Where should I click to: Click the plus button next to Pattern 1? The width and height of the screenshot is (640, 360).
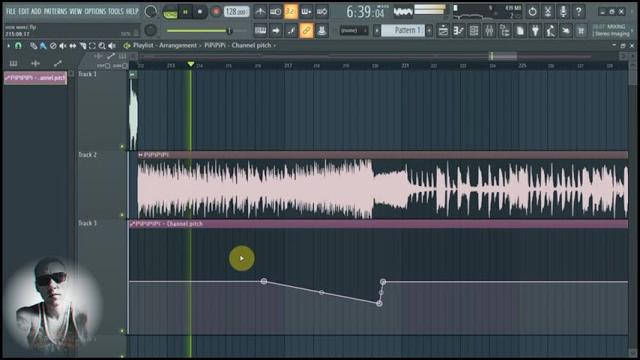429,30
